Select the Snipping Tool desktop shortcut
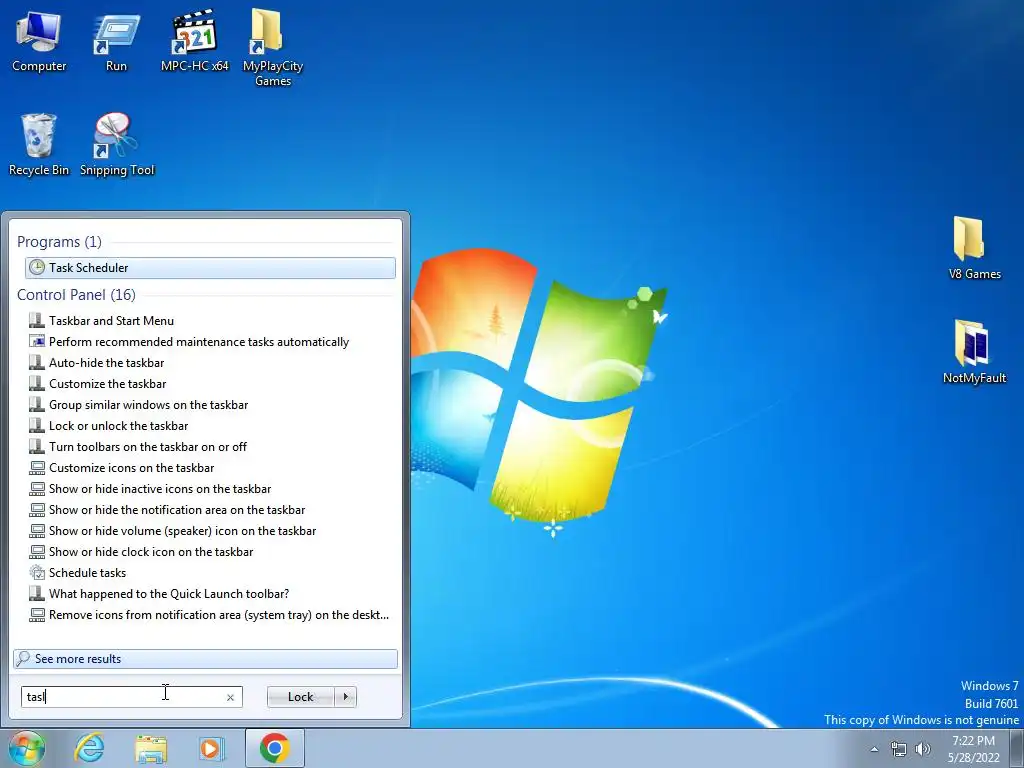Screen dimensions: 1024x768 (117, 145)
